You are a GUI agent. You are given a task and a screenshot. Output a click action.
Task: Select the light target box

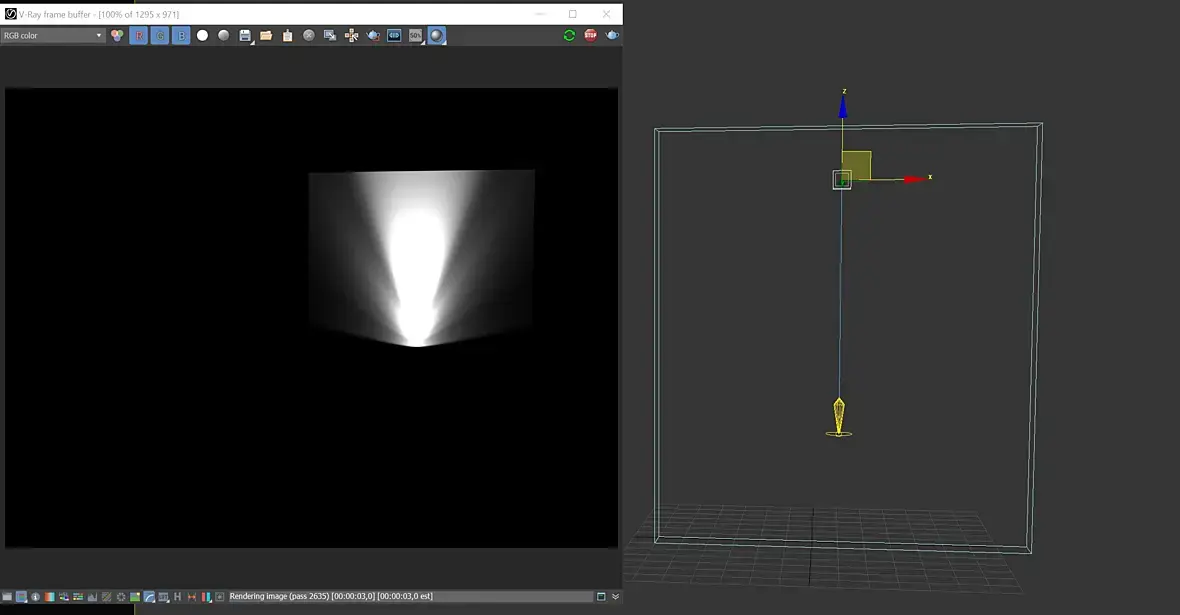coord(842,180)
